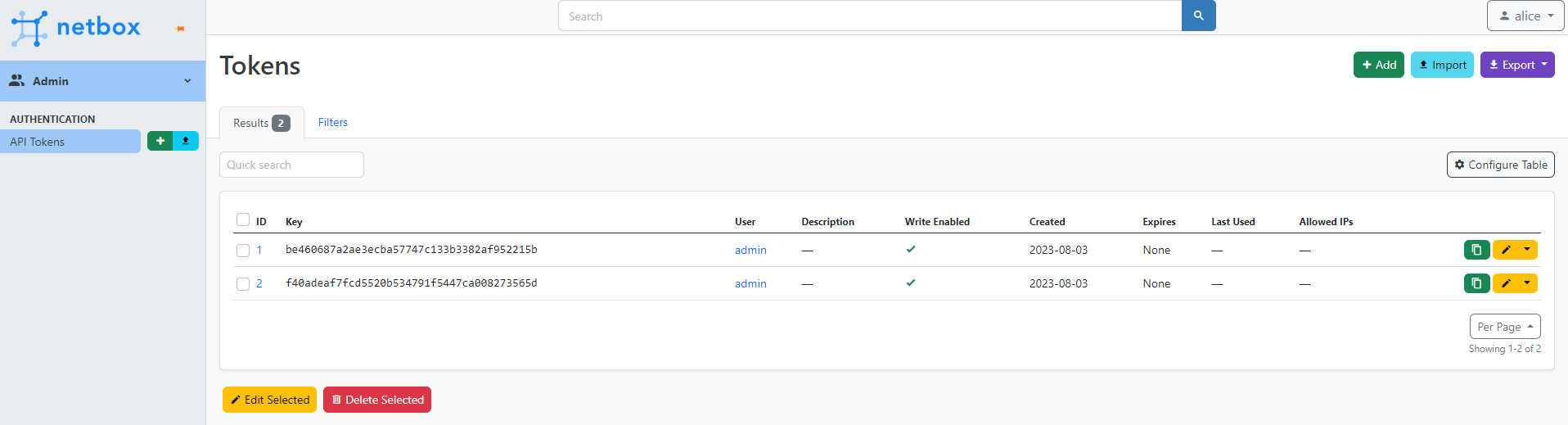Image resolution: width=1568 pixels, height=425 pixels.
Task: Open token ID 1 link
Action: (259, 250)
